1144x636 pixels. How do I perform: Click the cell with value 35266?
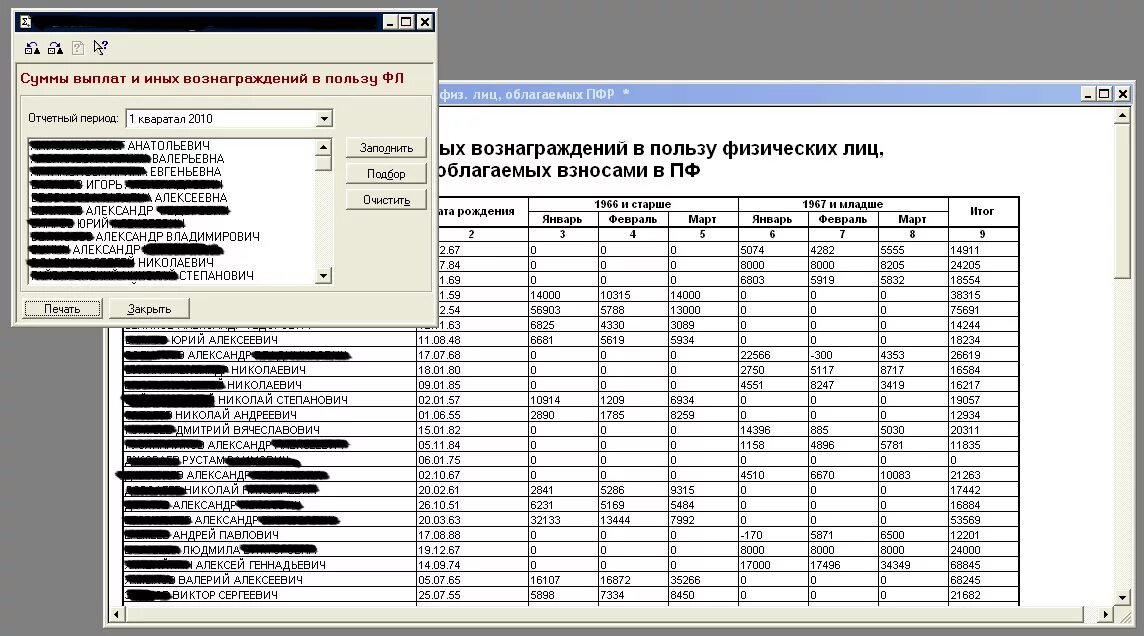pyautogui.click(x=703, y=580)
